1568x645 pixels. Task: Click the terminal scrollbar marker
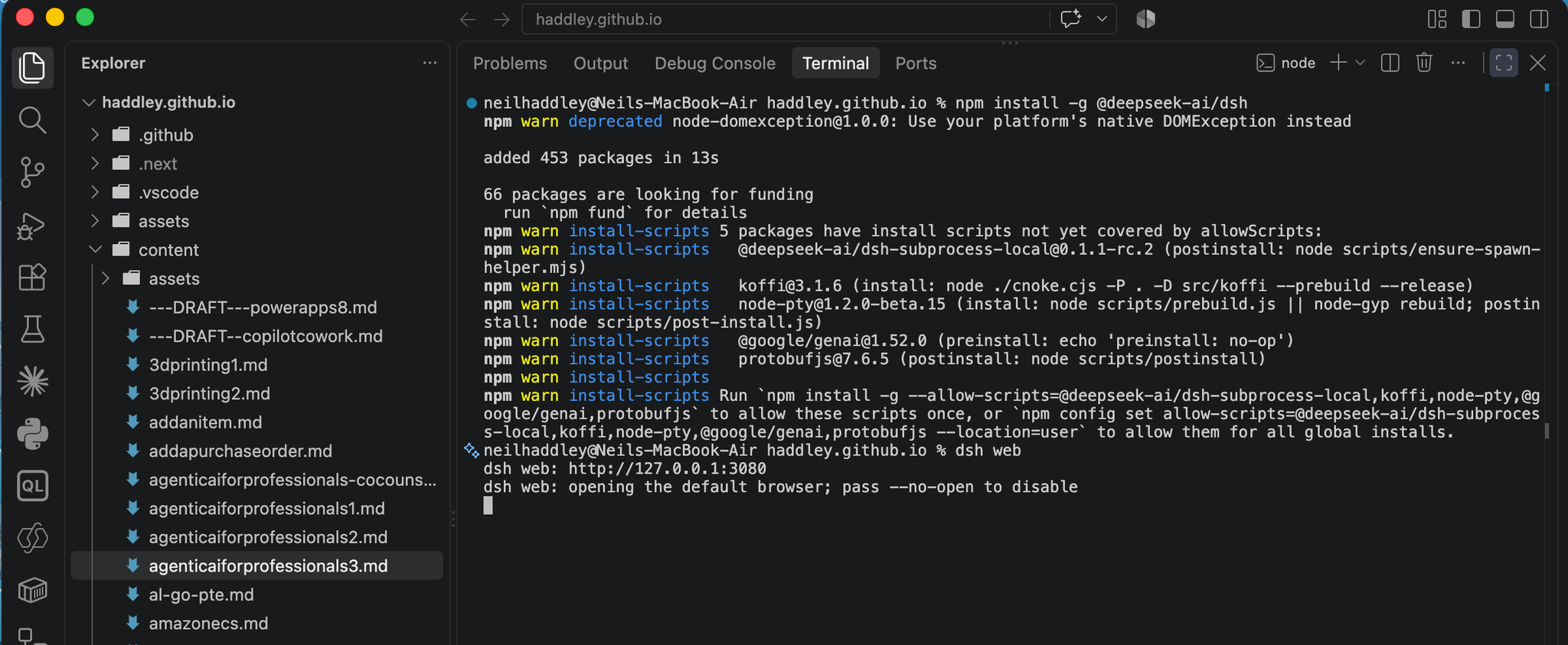click(x=1547, y=432)
